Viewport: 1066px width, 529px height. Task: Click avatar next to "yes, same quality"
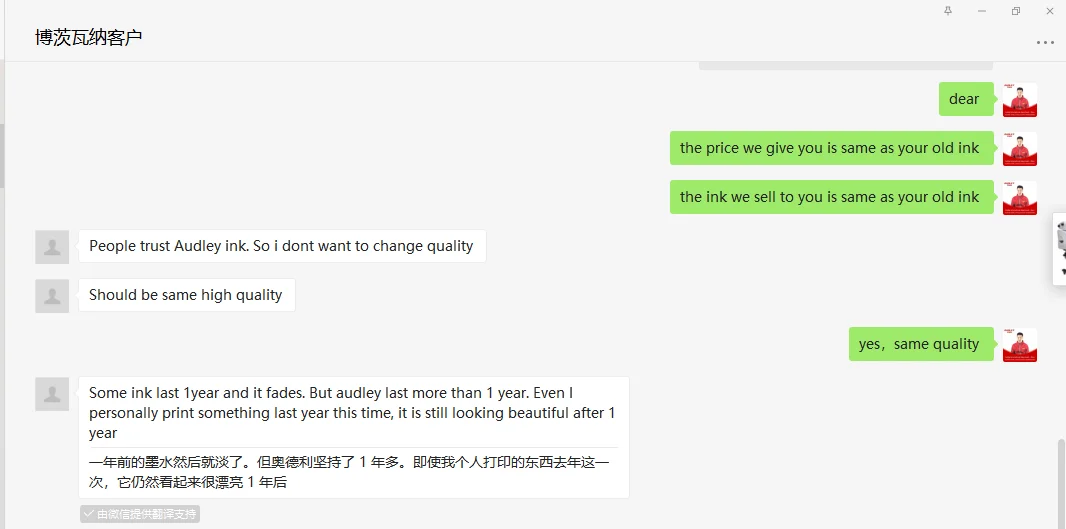pyautogui.click(x=1019, y=344)
